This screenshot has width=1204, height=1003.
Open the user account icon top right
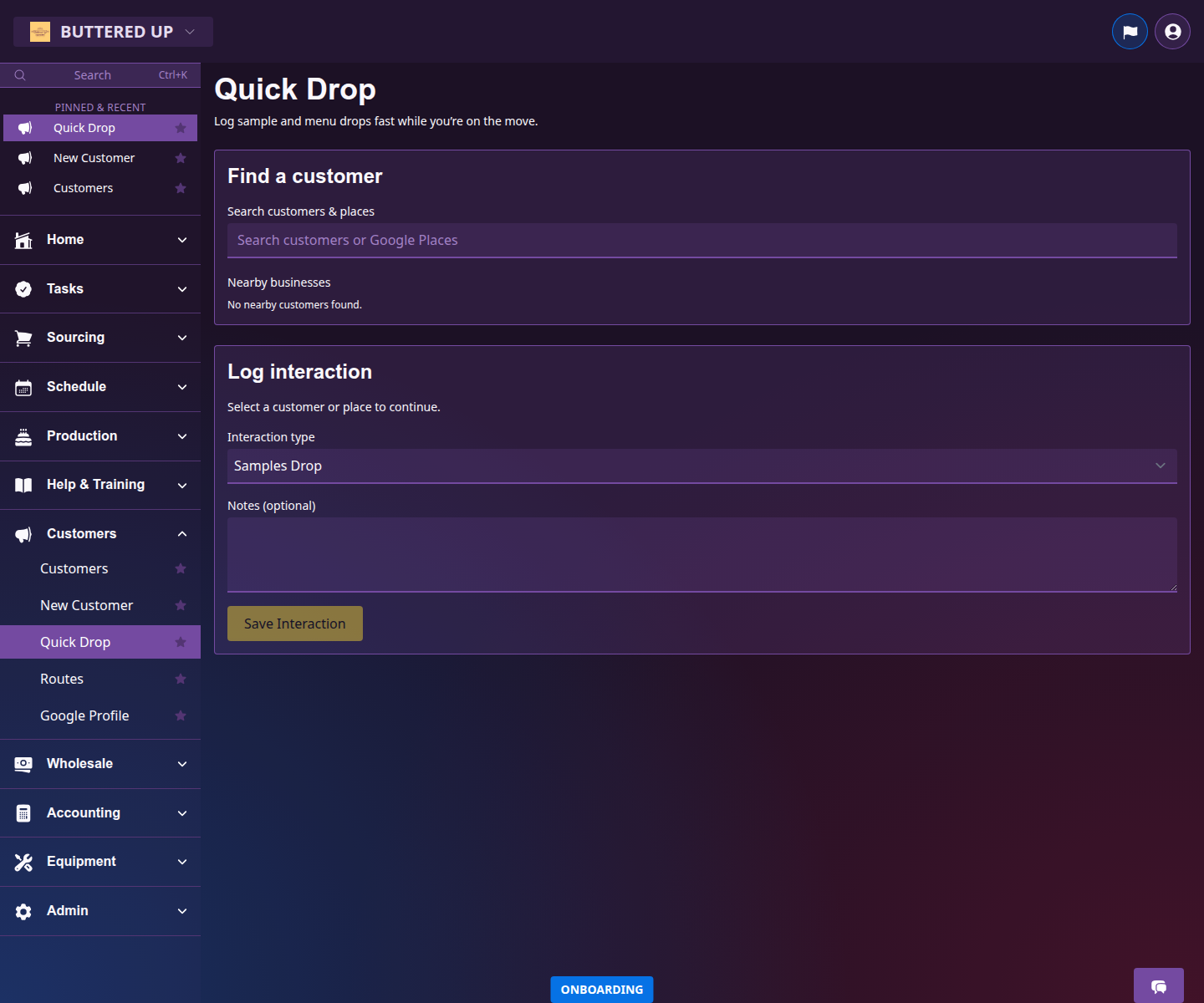coord(1171,31)
